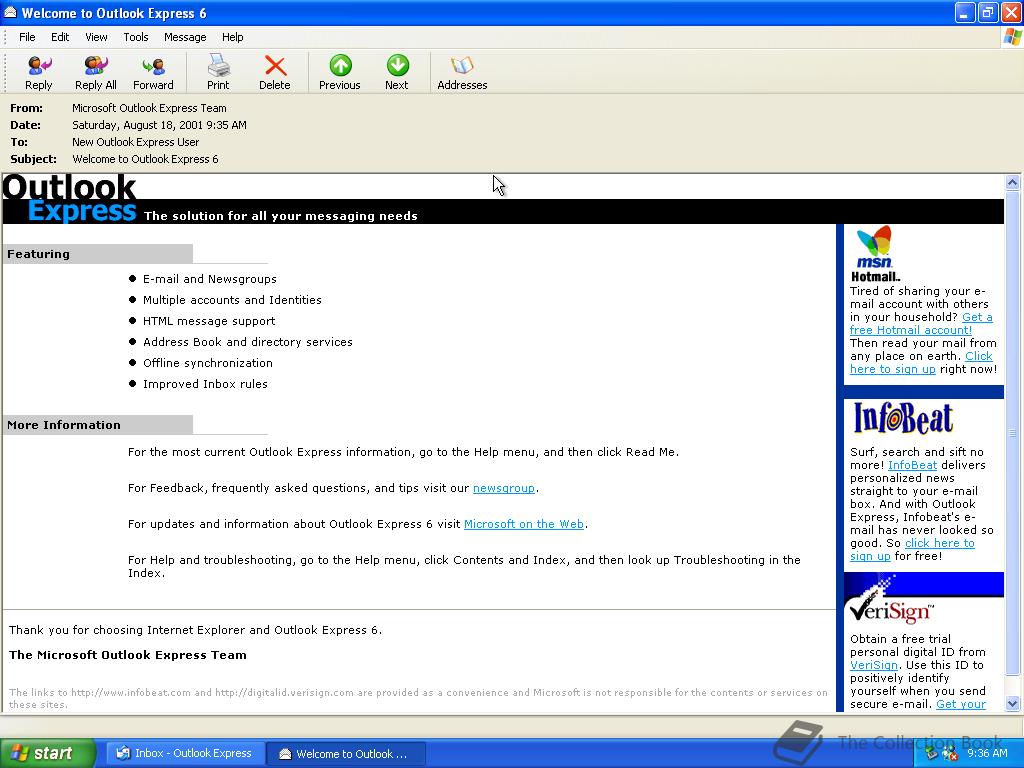Open the View menu
The height and width of the screenshot is (768, 1024).
(x=96, y=37)
